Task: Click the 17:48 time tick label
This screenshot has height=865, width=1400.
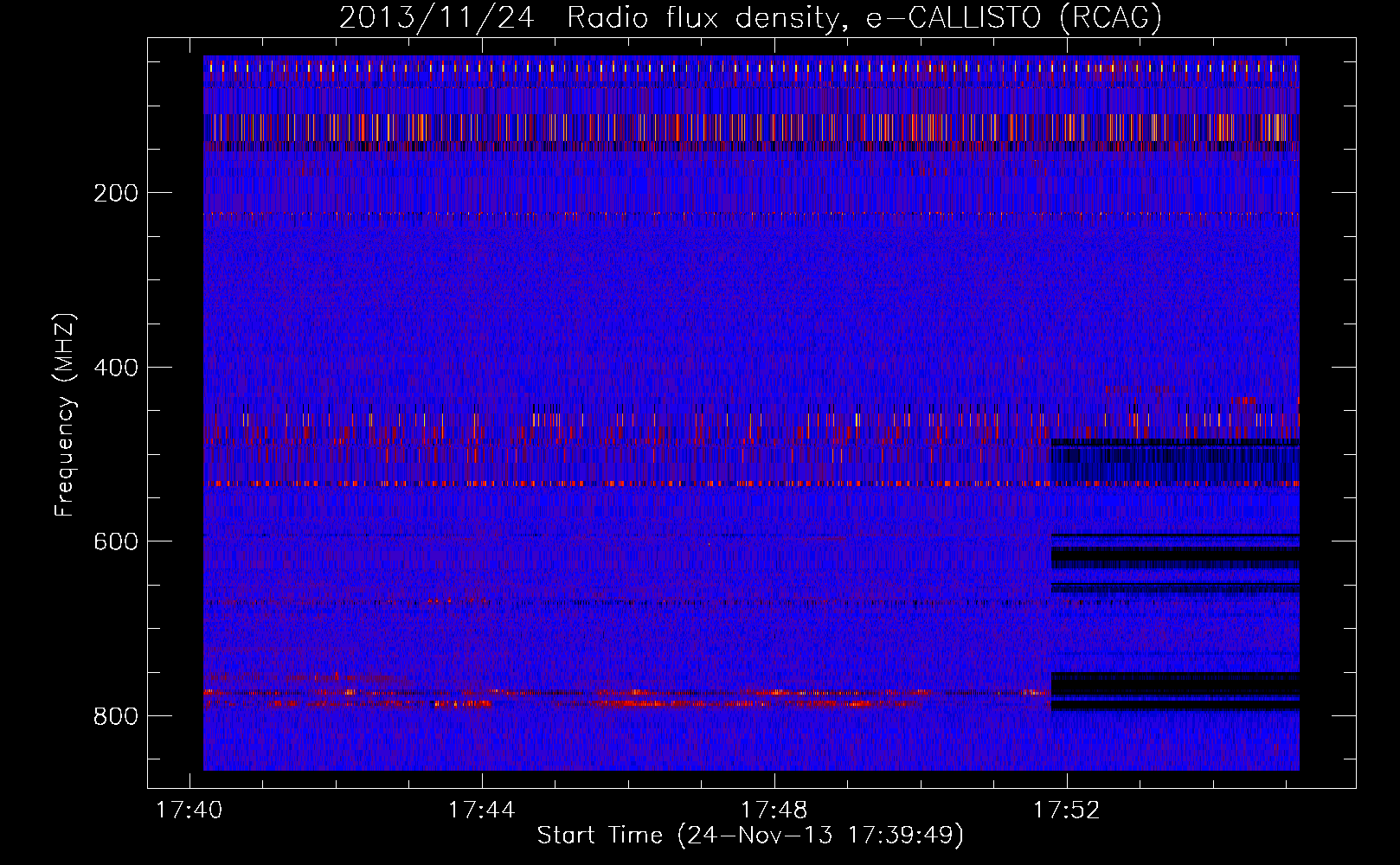Action: point(774,811)
